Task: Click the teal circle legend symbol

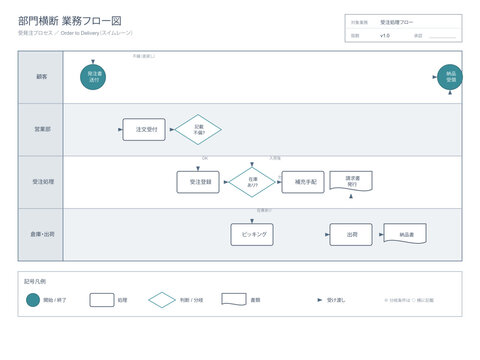Action: click(33, 300)
